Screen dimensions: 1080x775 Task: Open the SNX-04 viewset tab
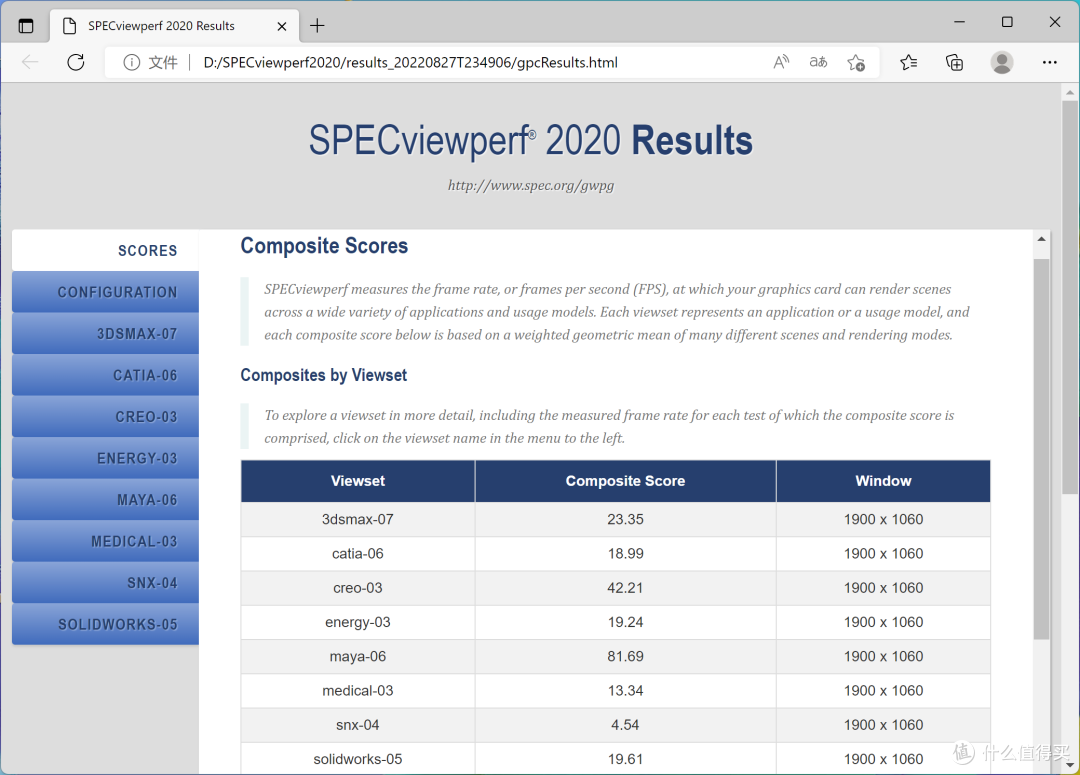(x=105, y=583)
